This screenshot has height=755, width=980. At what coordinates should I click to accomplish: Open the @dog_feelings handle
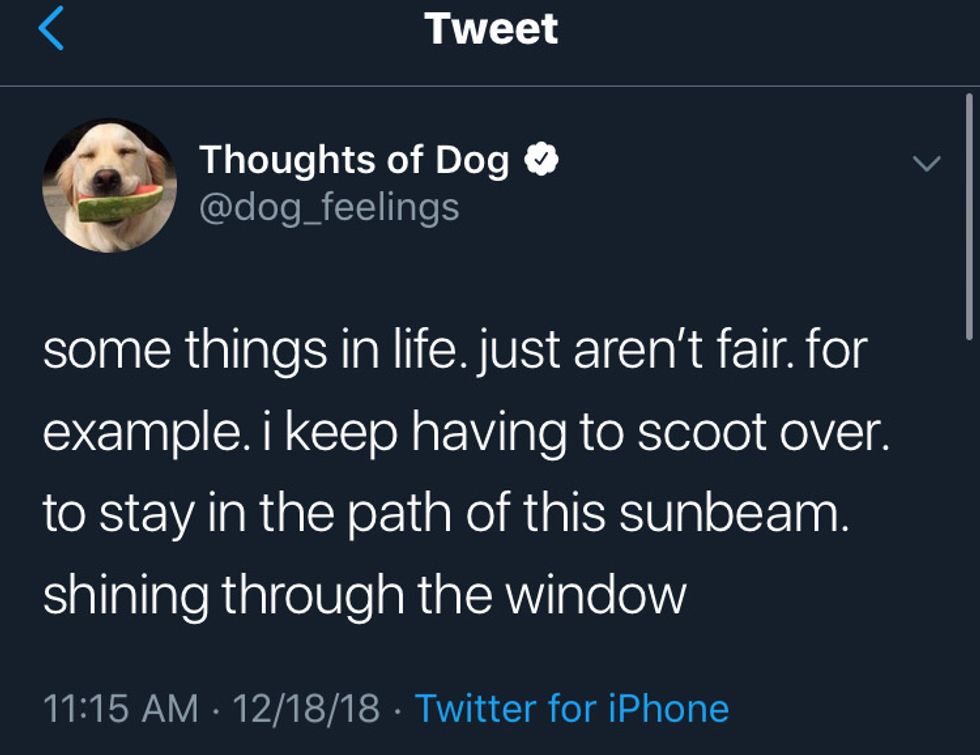pos(329,207)
